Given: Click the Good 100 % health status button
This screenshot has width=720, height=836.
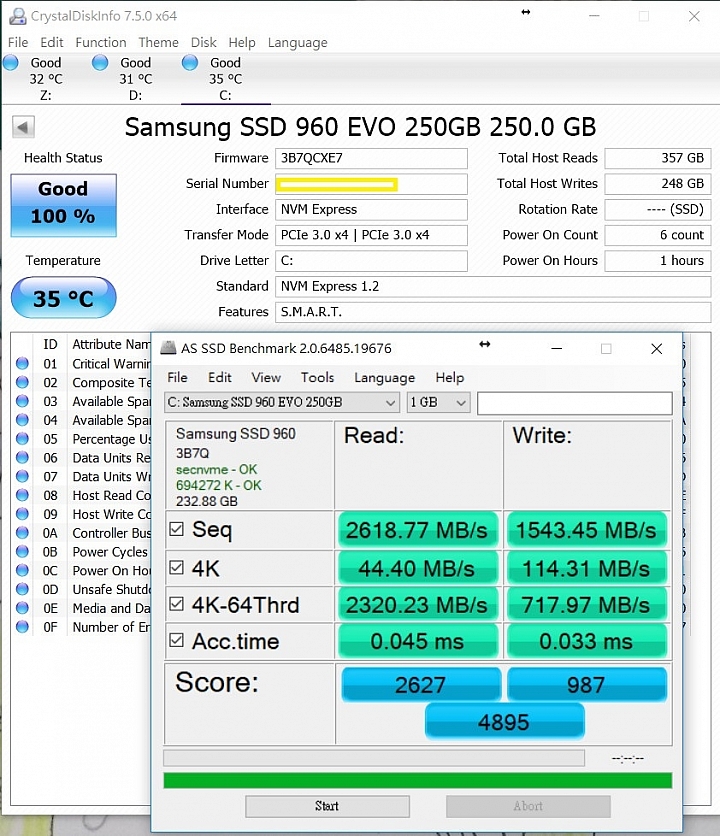Looking at the screenshot, I should coord(63,205).
